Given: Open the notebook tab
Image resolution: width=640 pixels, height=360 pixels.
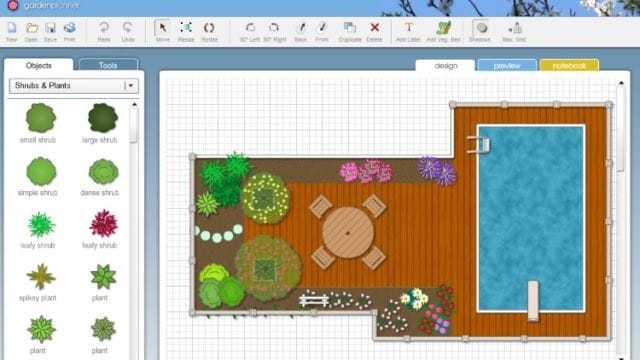Looking at the screenshot, I should (x=569, y=66).
